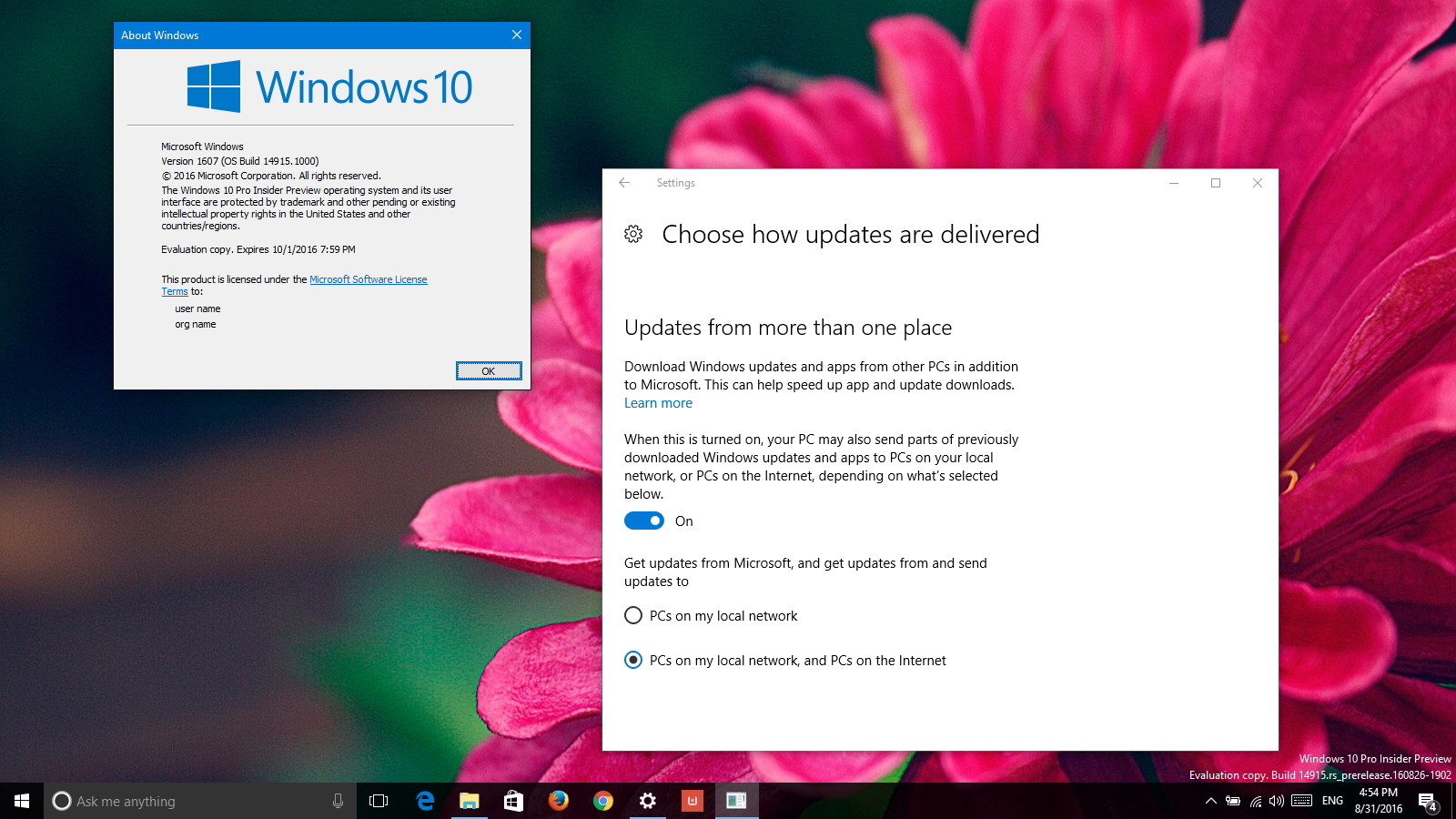Close the About Windows dialog

pyautogui.click(x=517, y=35)
